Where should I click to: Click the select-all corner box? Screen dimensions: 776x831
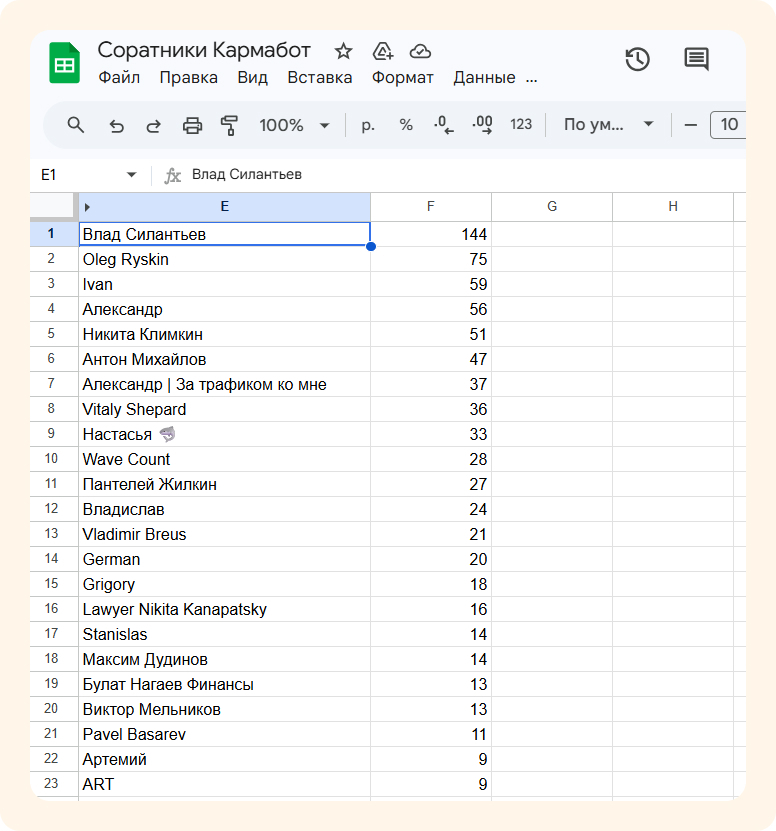pyautogui.click(x=52, y=206)
